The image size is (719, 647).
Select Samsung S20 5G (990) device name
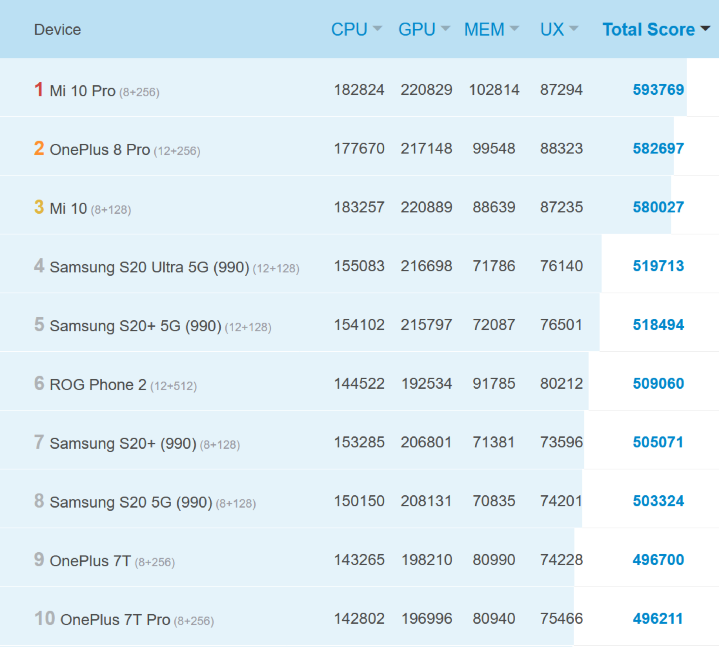tap(131, 502)
